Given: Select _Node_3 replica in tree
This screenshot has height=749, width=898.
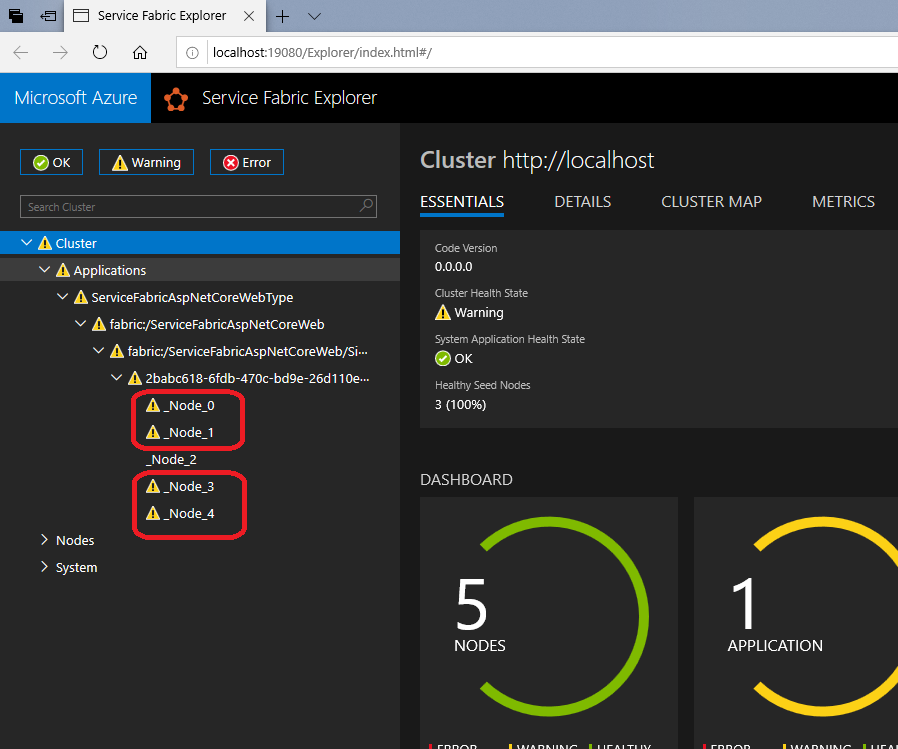Looking at the screenshot, I should (190, 486).
